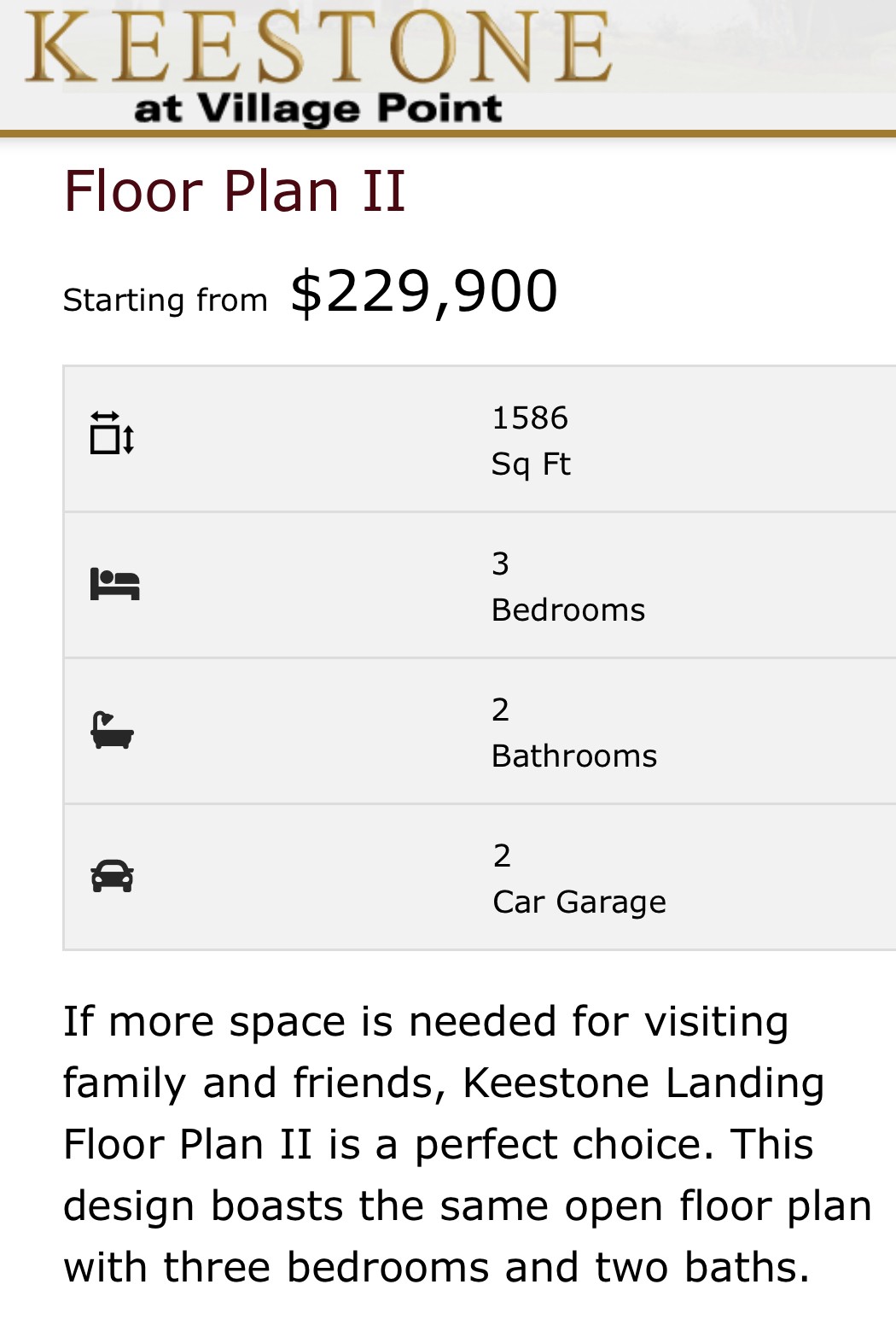Click the $229,900 starting price
The image size is (896, 1337).
(424, 292)
